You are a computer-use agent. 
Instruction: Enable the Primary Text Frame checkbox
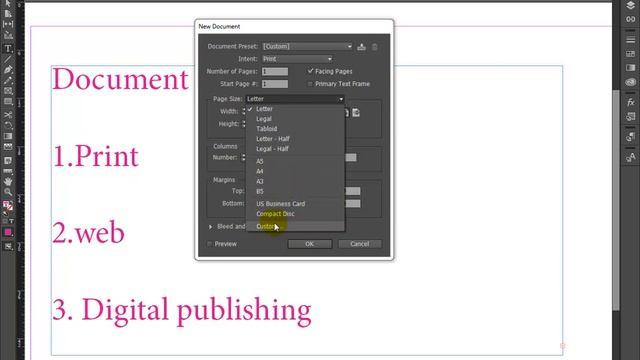(x=310, y=84)
